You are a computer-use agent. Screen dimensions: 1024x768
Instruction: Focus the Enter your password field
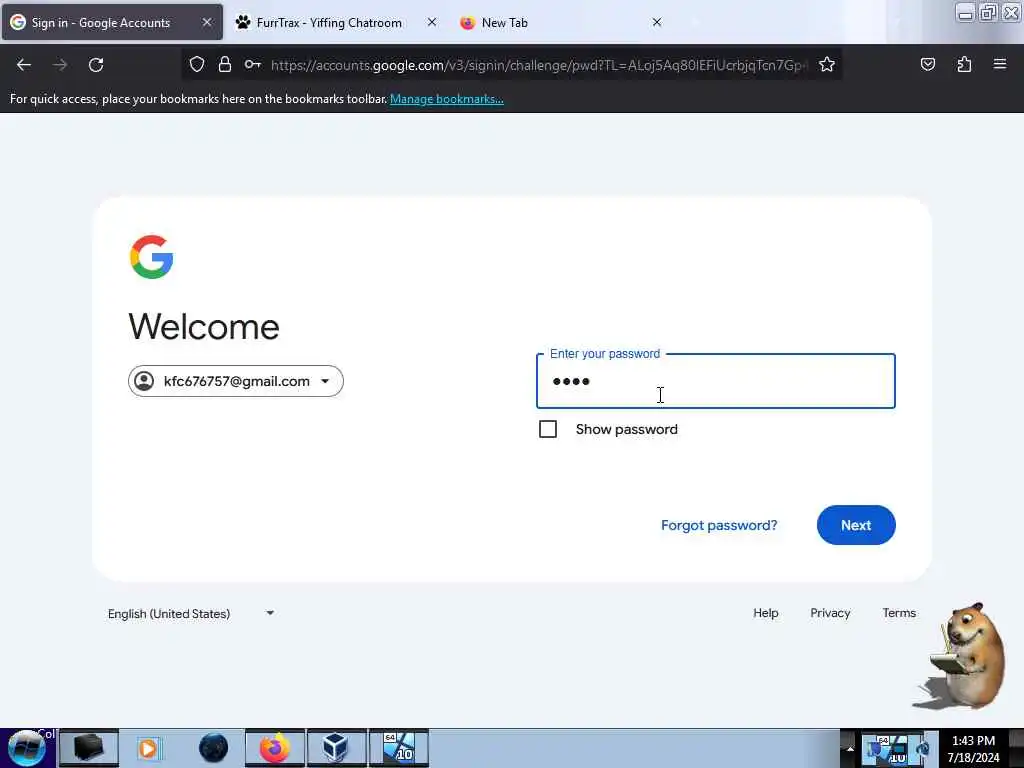click(x=716, y=381)
